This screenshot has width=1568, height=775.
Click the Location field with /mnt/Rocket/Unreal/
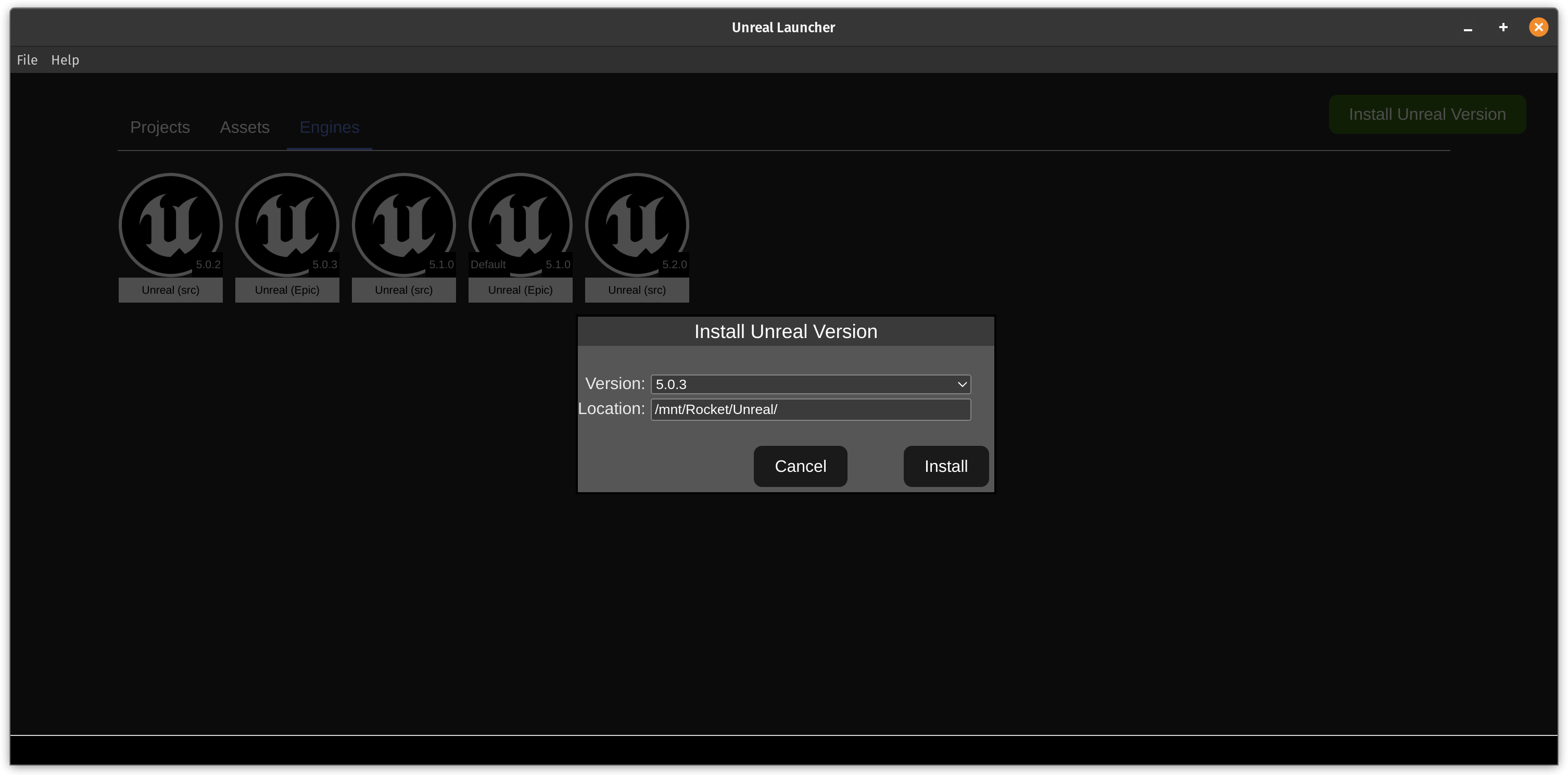coord(810,409)
